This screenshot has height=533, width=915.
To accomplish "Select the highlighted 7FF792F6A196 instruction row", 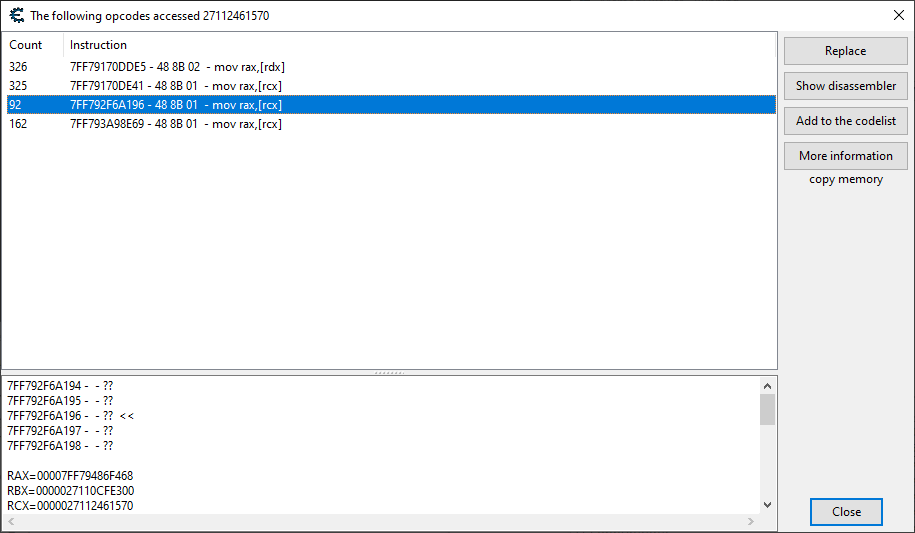I will [175, 105].
